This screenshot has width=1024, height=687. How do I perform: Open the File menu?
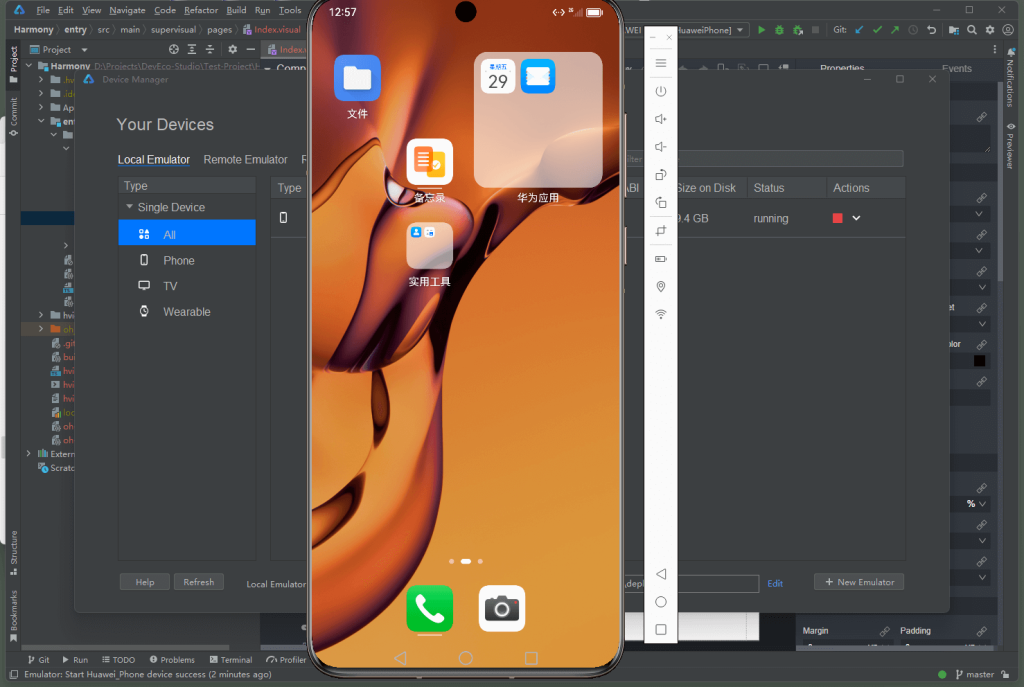[x=43, y=10]
